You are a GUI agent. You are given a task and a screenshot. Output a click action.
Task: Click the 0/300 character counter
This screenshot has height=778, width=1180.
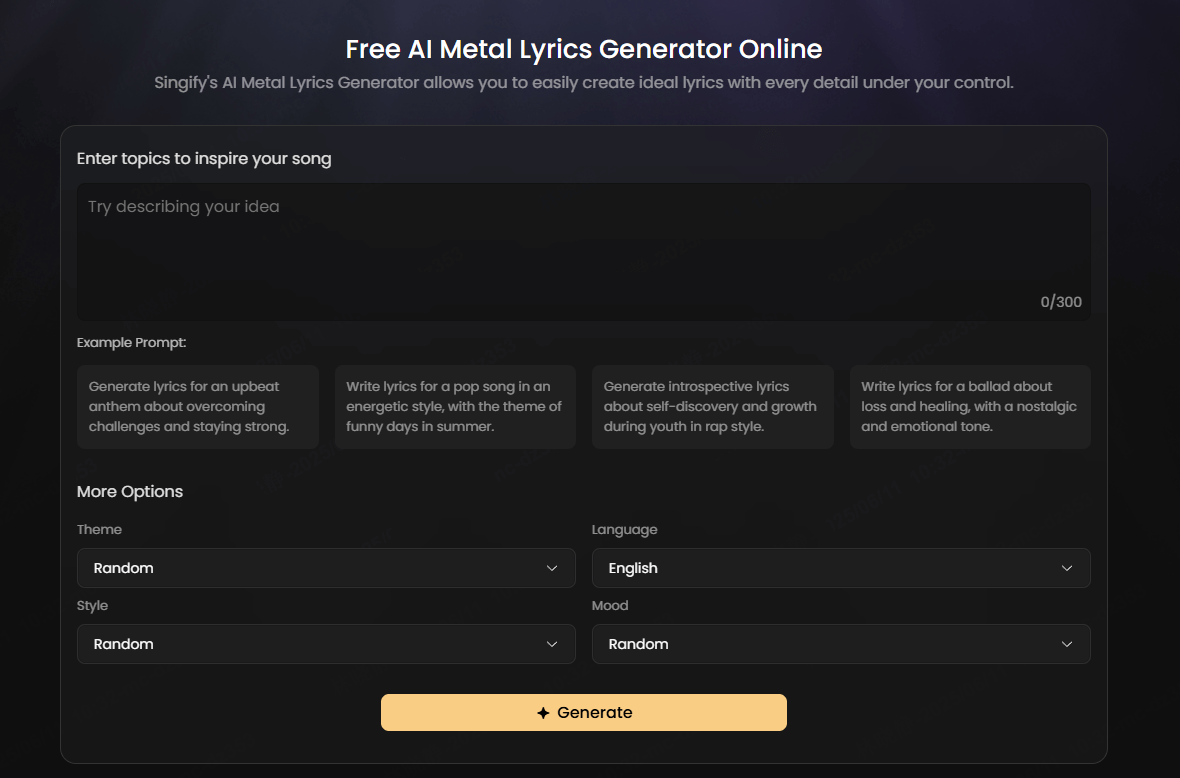1061,301
